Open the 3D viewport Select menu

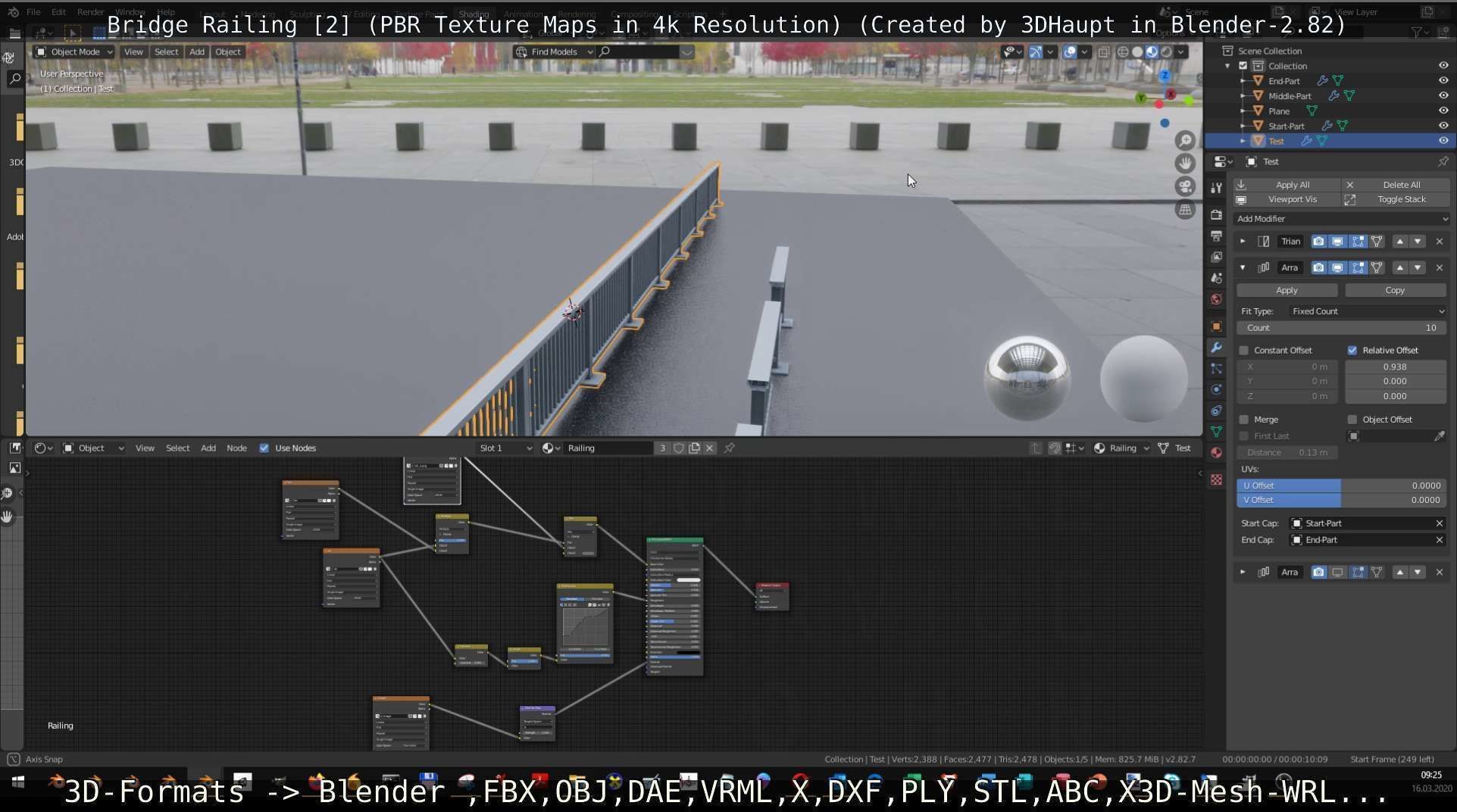click(x=167, y=52)
